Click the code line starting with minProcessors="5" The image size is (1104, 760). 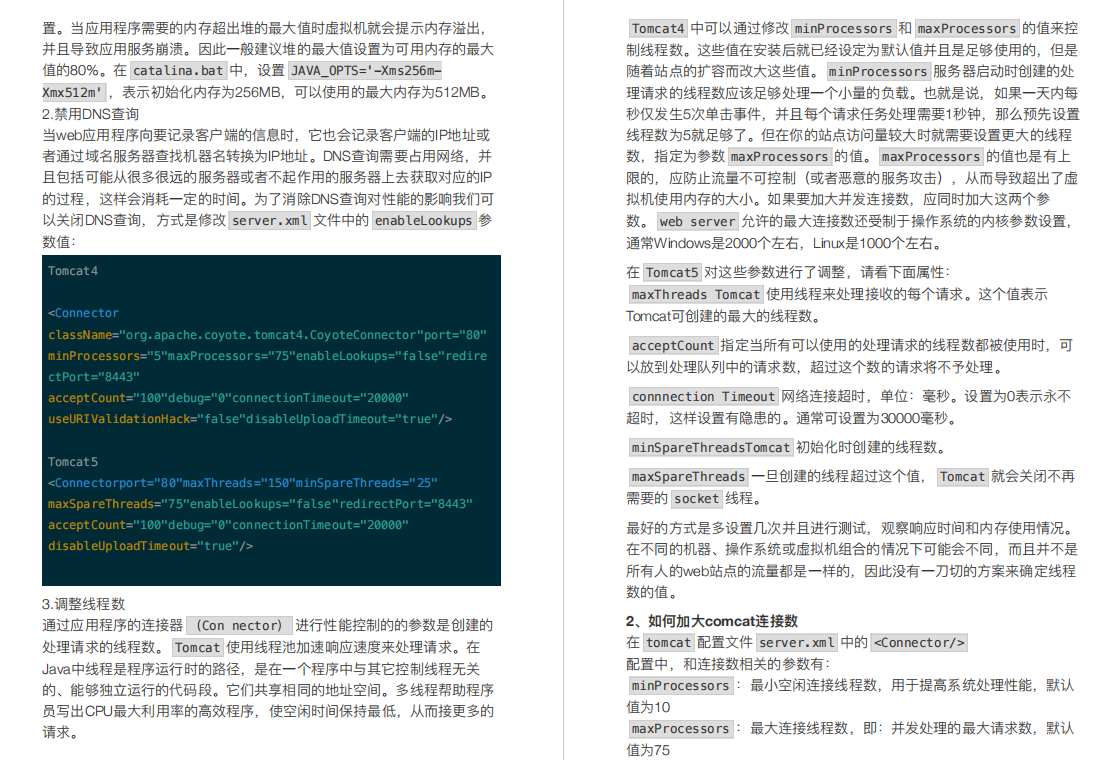tap(268, 356)
